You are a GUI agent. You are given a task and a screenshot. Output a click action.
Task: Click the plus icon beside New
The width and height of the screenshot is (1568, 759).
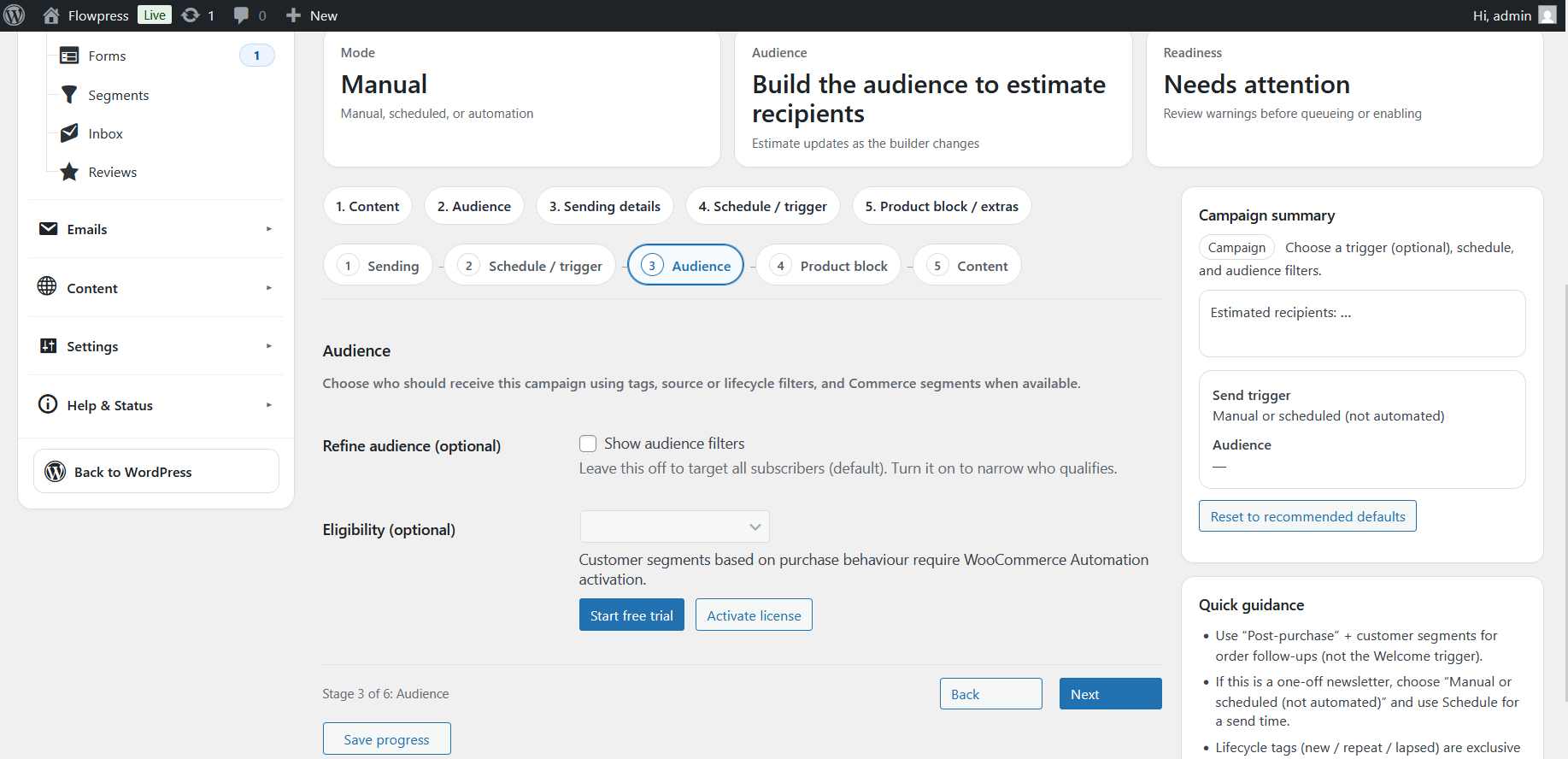click(x=293, y=15)
